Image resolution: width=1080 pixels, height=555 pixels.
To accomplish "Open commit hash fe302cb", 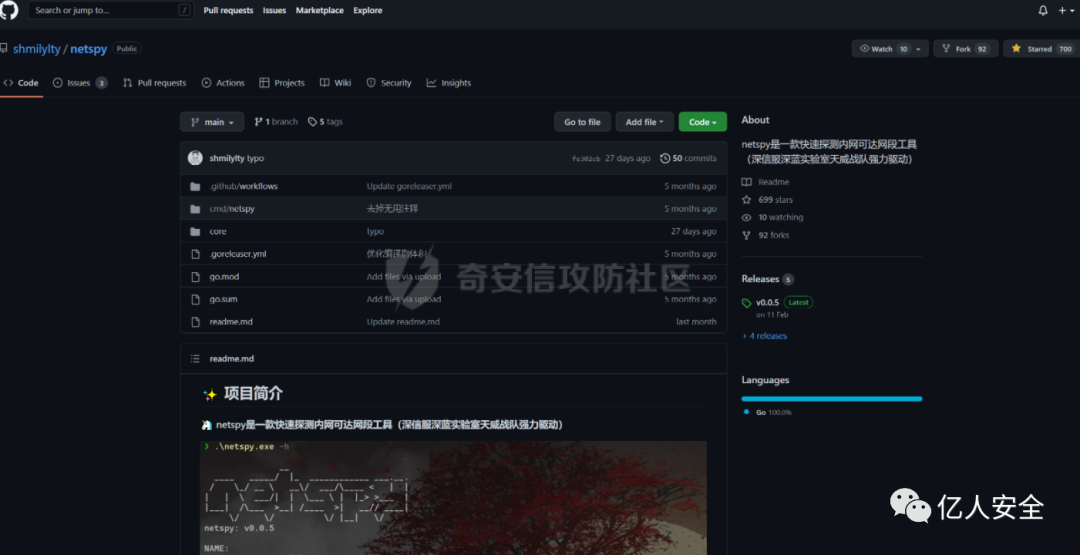I will pos(586,158).
